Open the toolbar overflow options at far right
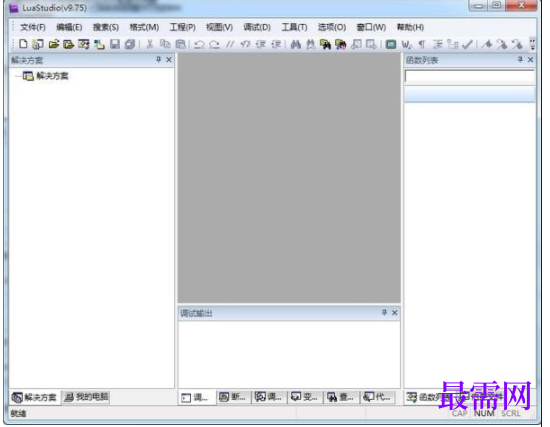The image size is (550, 427). click(x=532, y=44)
